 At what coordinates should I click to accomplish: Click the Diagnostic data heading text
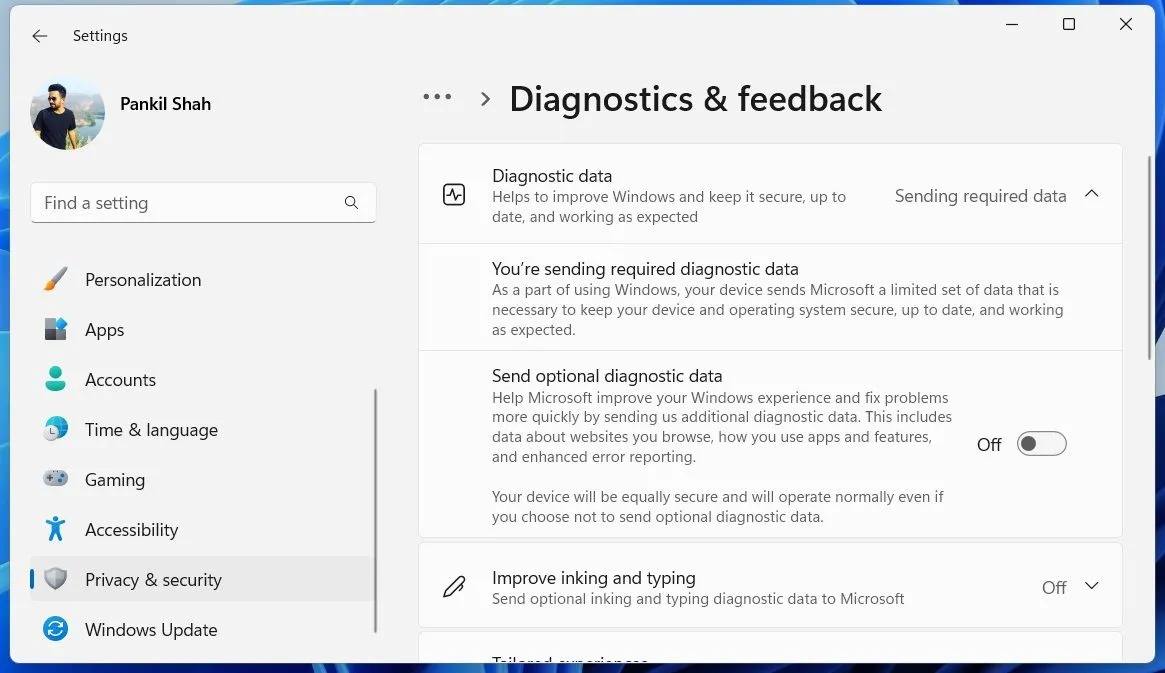552,176
